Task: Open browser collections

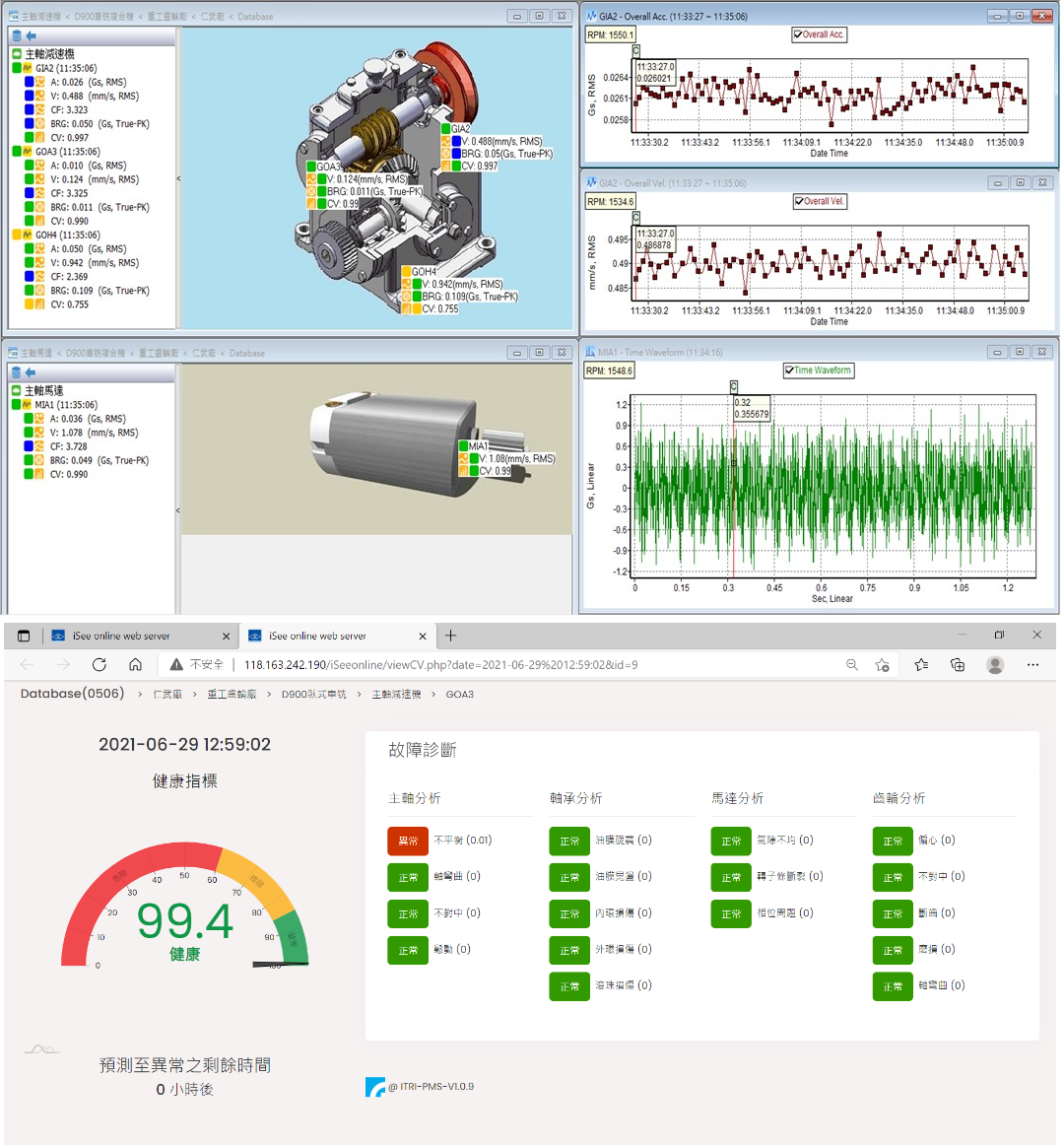Action: point(958,664)
